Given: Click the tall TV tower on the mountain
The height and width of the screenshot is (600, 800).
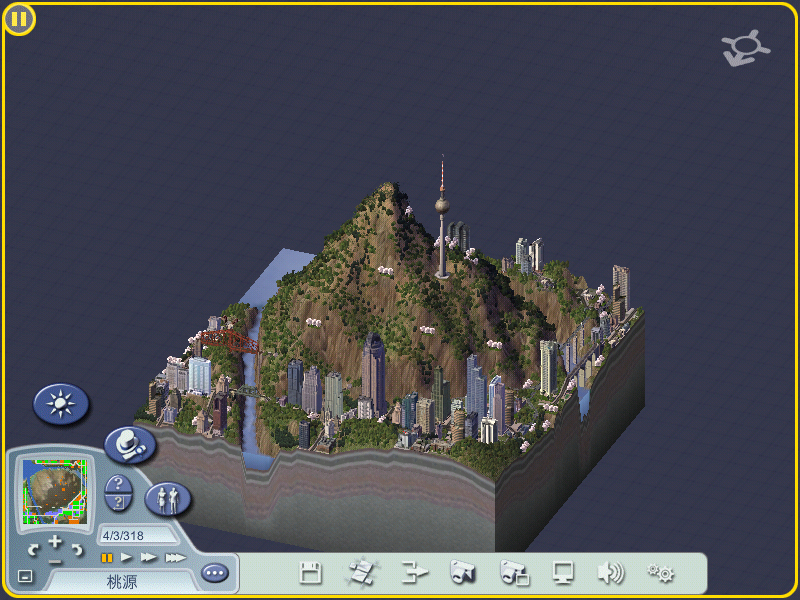Looking at the screenshot, I should (x=442, y=217).
